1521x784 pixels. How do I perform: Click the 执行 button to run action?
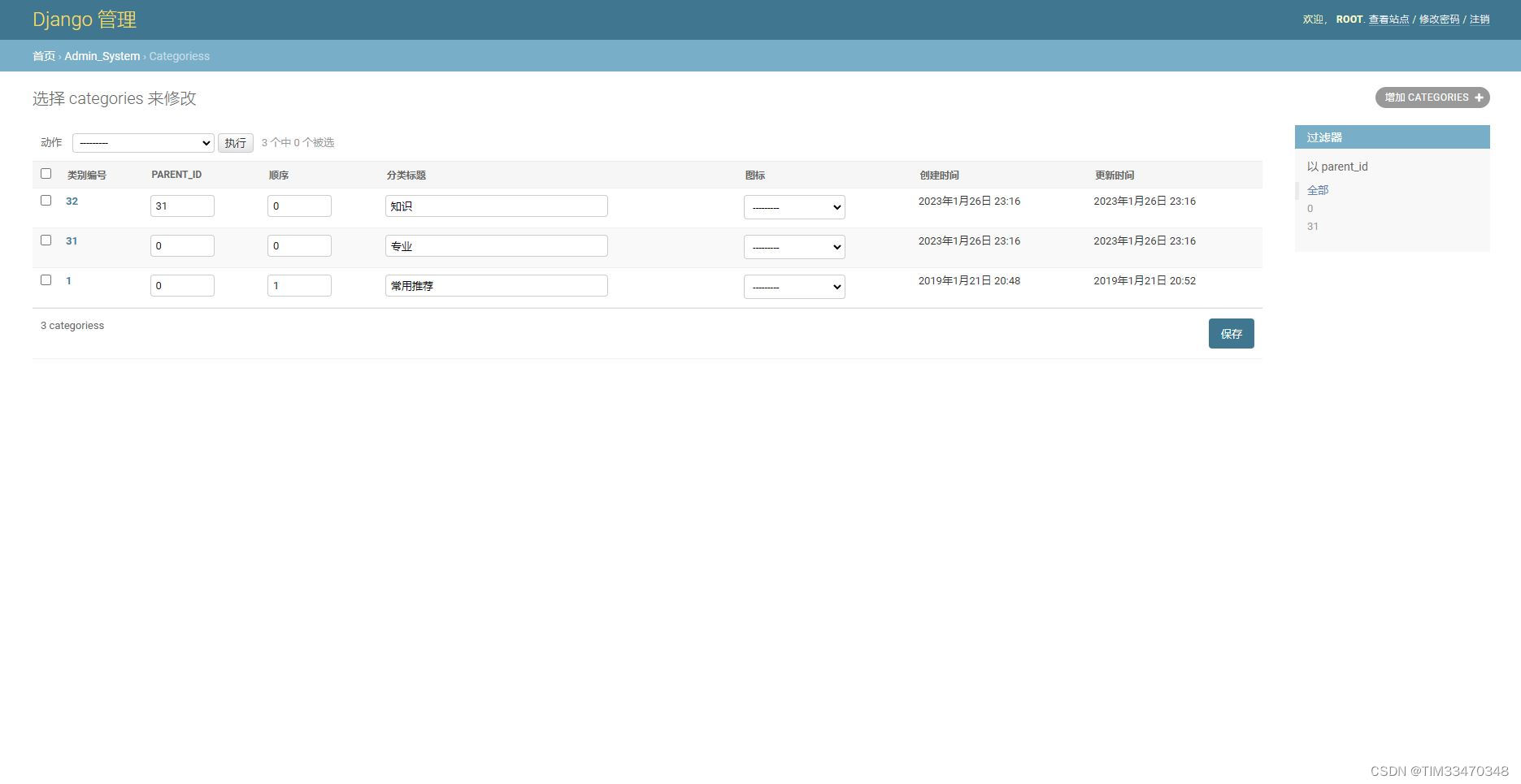coord(235,142)
